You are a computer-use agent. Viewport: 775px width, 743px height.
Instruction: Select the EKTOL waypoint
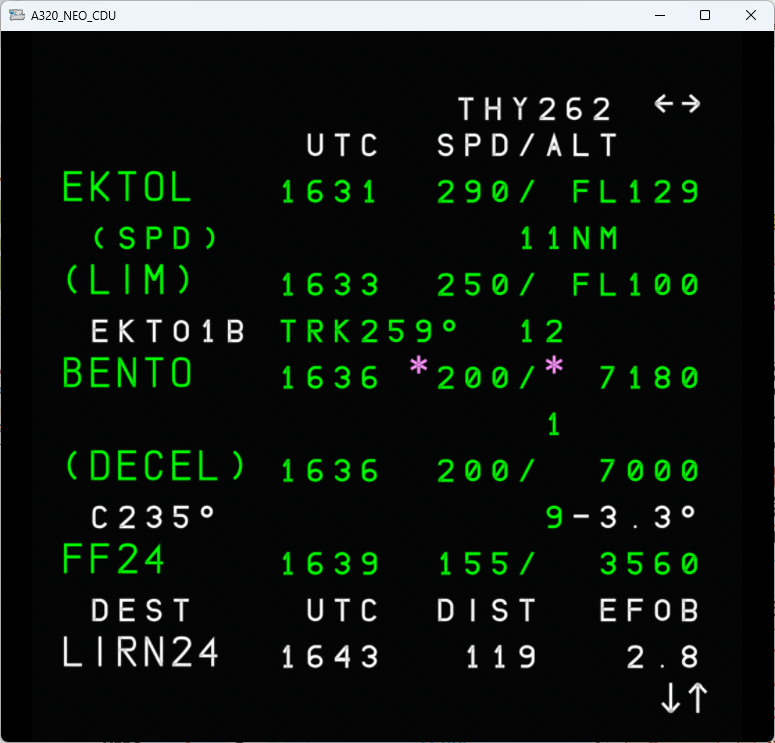pyautogui.click(x=127, y=187)
